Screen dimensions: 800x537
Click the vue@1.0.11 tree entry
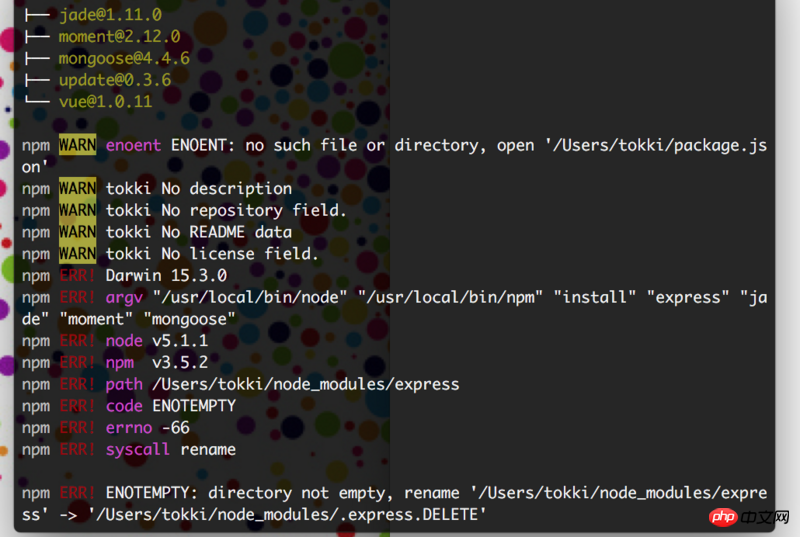coord(105,101)
